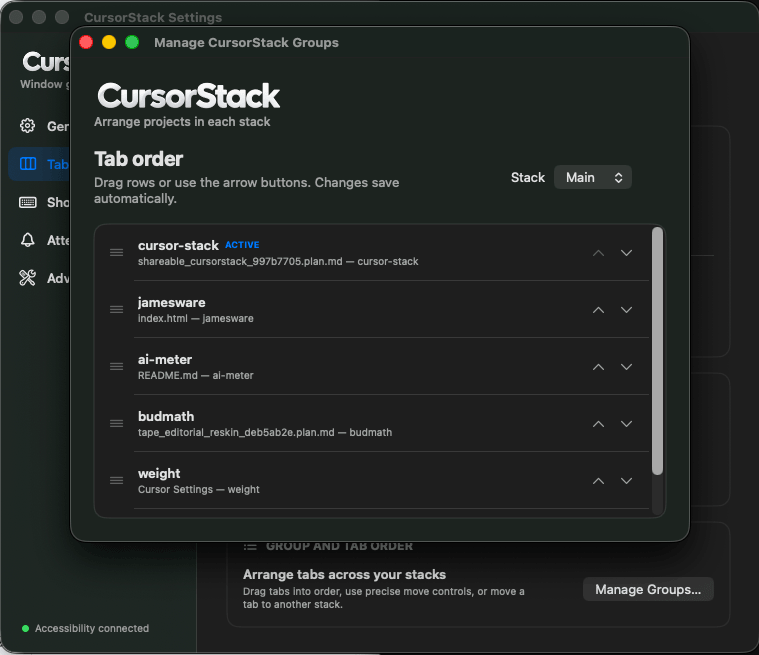Click README.md — ai-meter subtitle

pyautogui.click(x=196, y=376)
